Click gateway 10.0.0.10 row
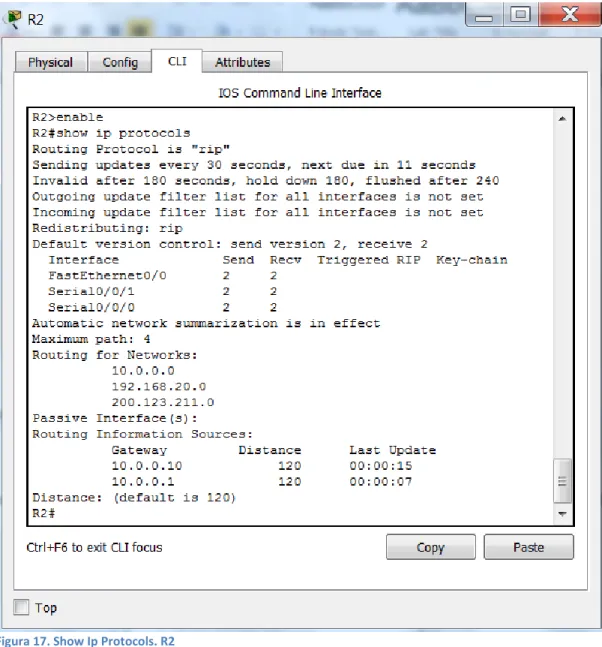The height and width of the screenshot is (647, 602). (262, 466)
